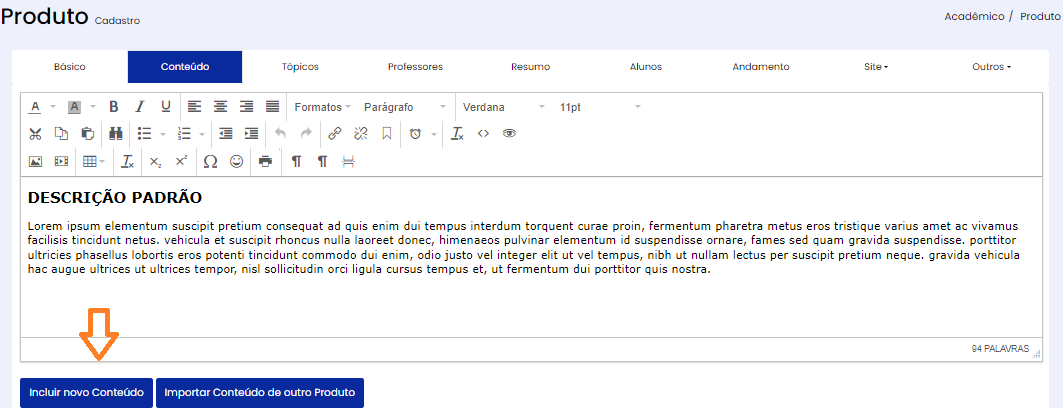Image resolution: width=1063 pixels, height=408 pixels.
Task: Expand the Site tab menu
Action: (x=876, y=67)
